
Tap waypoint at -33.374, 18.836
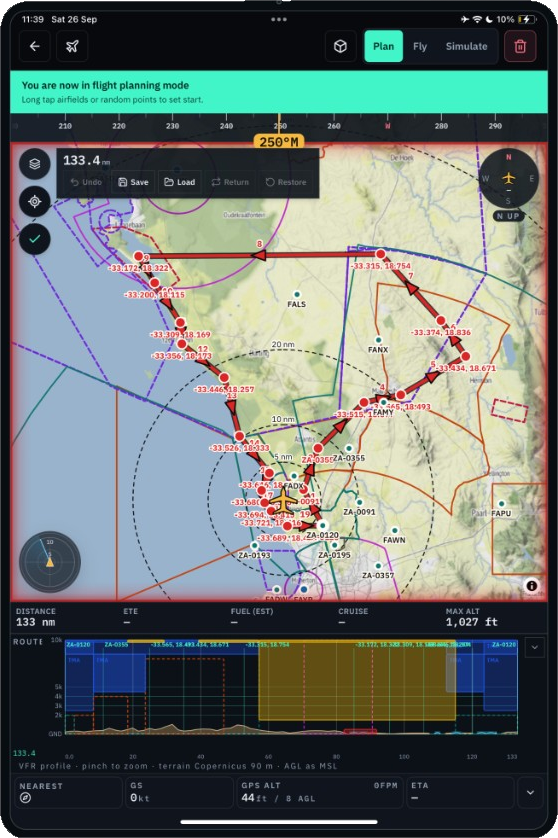point(440,320)
